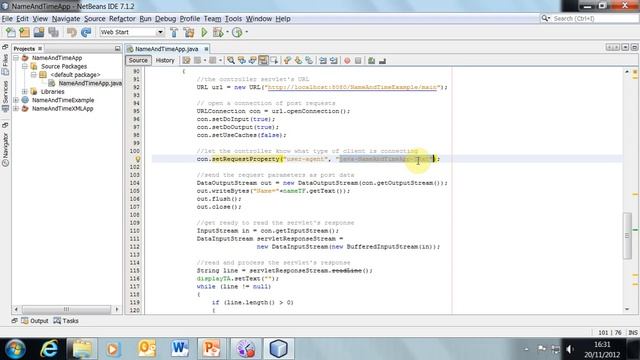Click the Shift Line Right icon
Image resolution: width=640 pixels, height=360 pixels.
tap(333, 60)
